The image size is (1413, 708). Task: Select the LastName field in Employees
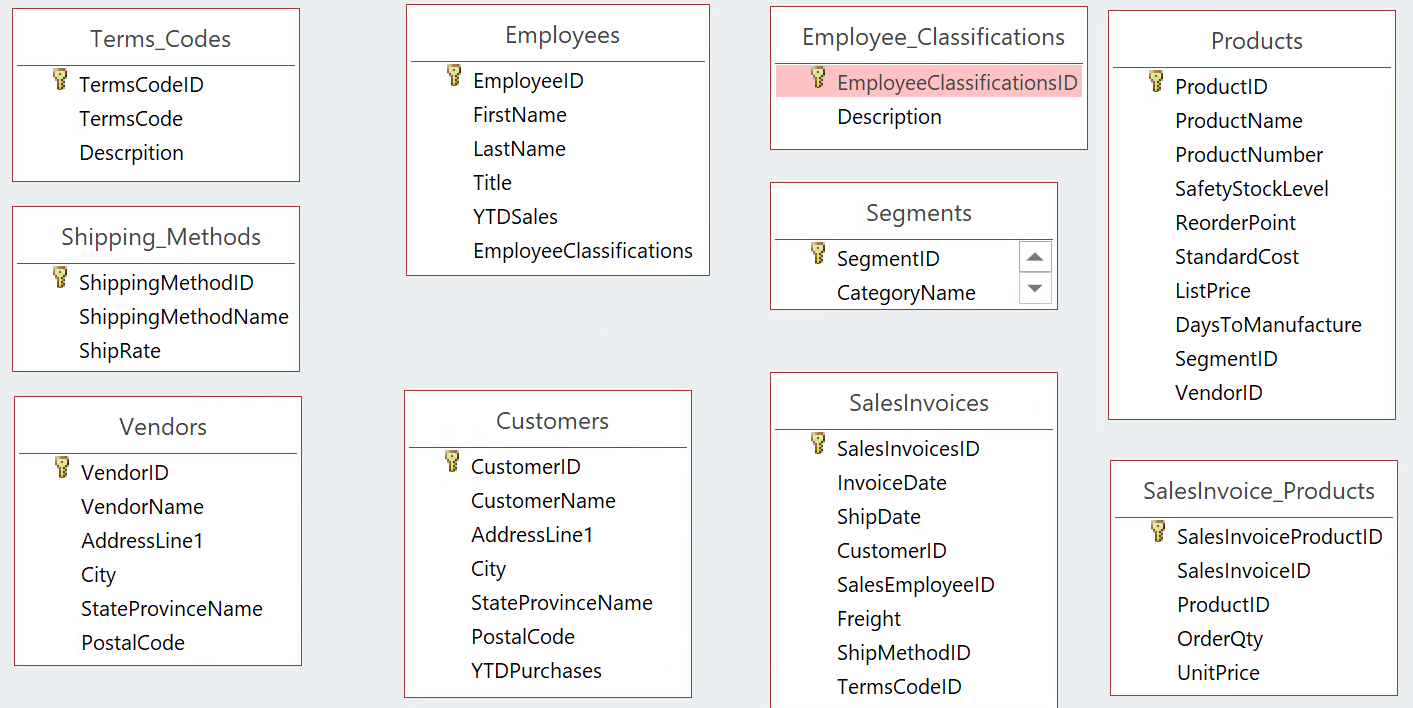(x=519, y=149)
